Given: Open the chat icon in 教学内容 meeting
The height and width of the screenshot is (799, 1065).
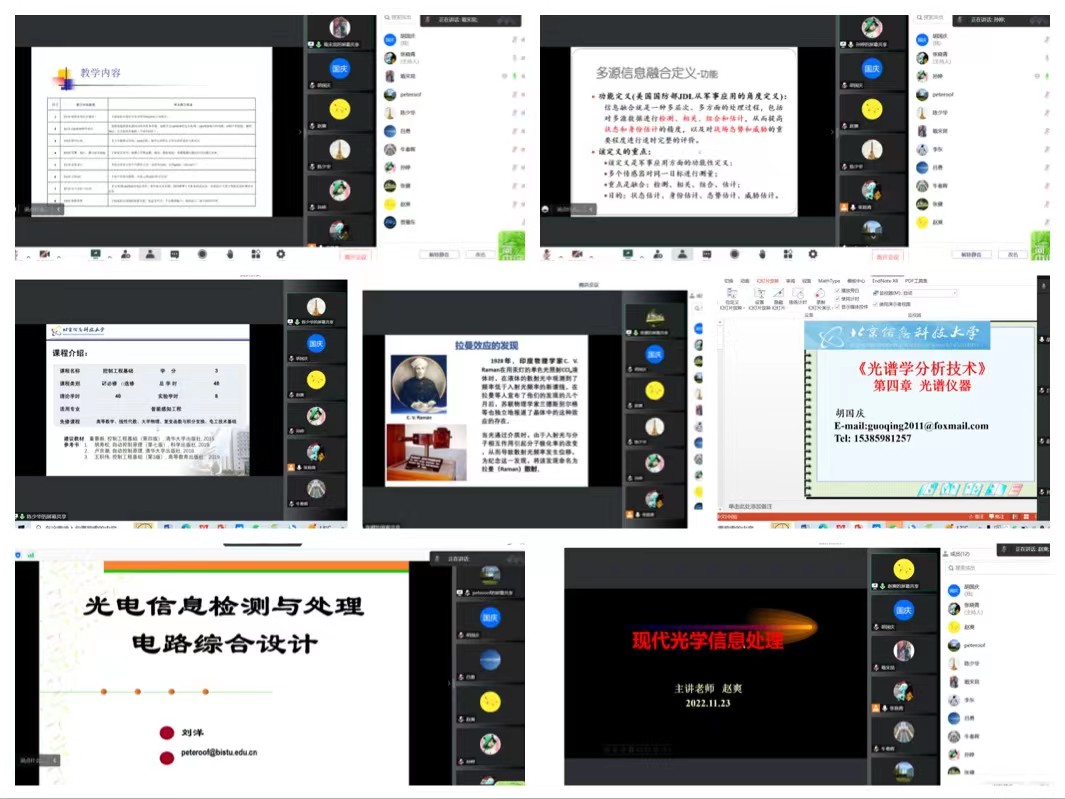Looking at the screenshot, I should (175, 254).
